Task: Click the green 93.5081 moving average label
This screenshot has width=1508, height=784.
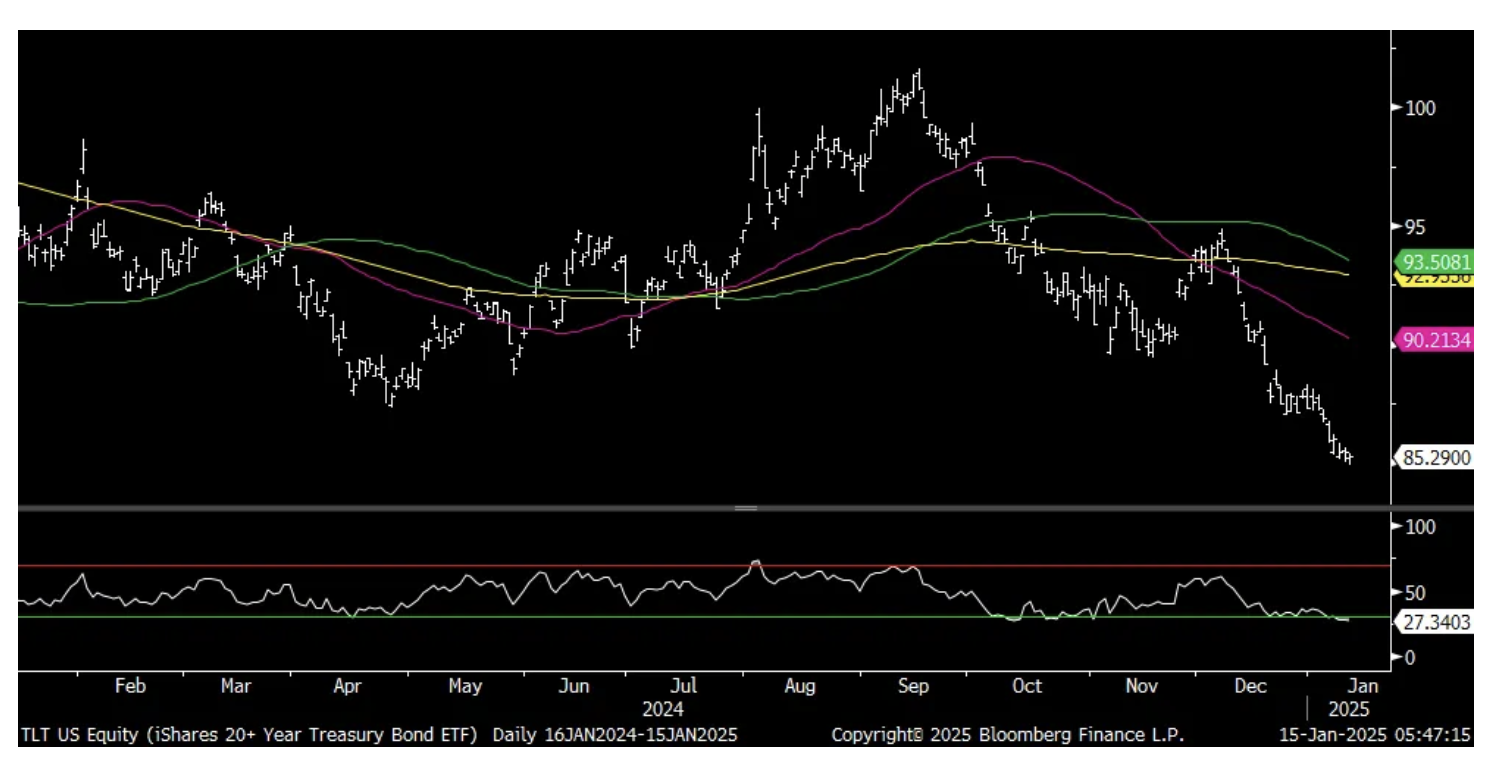Action: click(x=1436, y=263)
